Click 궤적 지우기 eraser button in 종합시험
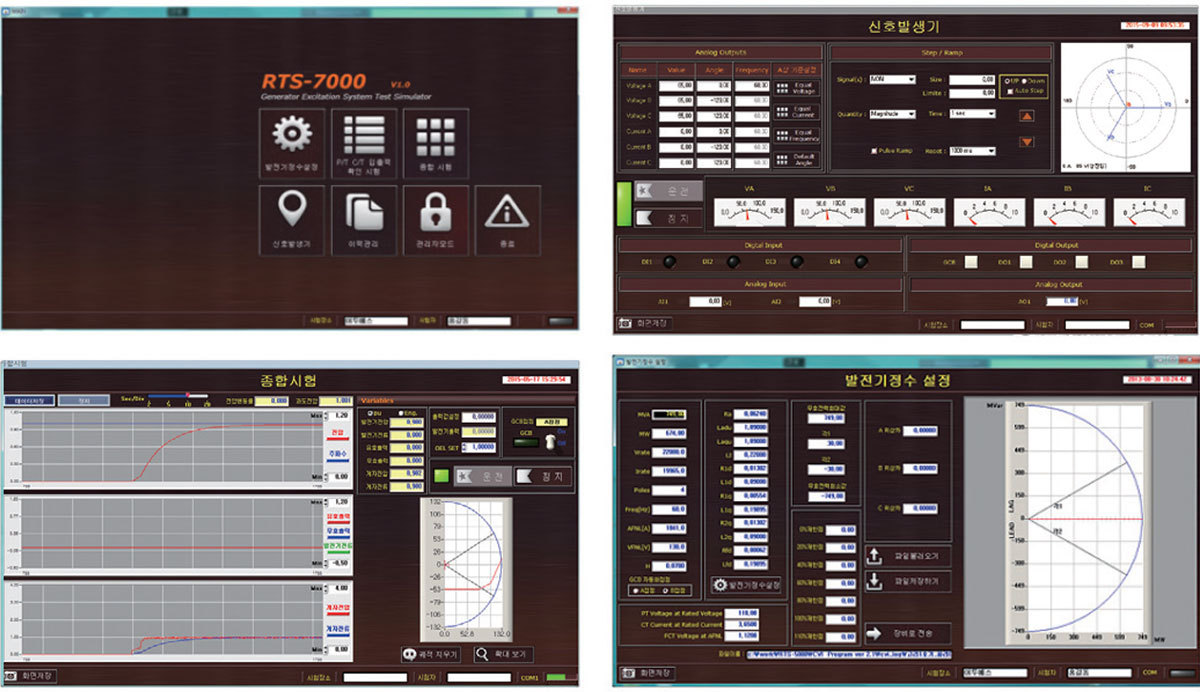 pos(432,654)
